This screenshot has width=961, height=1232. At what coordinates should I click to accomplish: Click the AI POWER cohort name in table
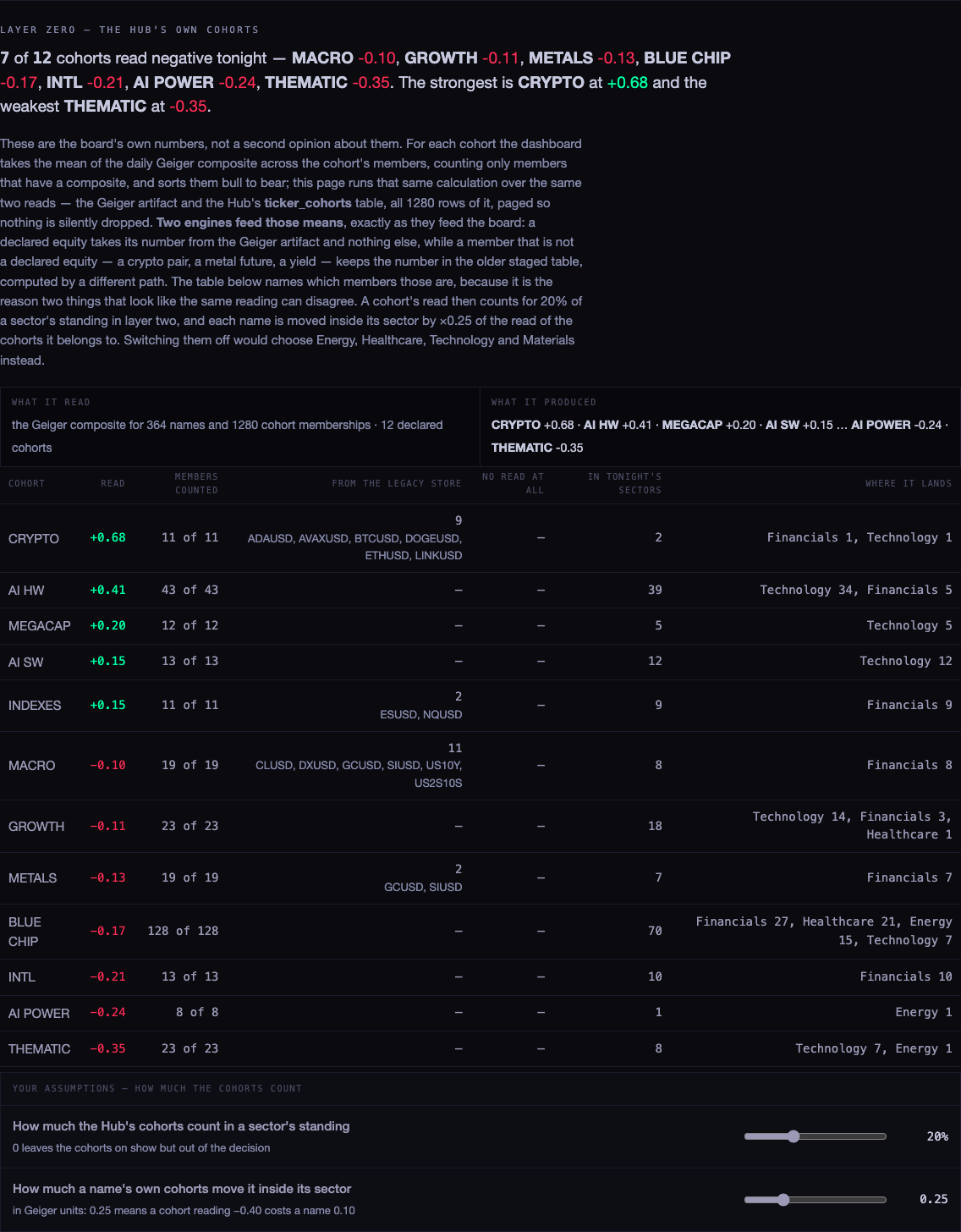click(39, 1013)
